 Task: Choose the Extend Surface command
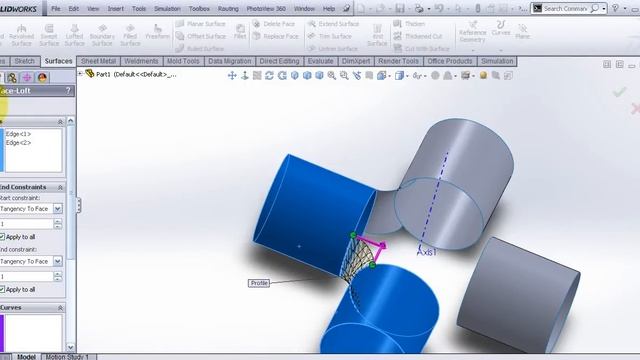[333, 24]
